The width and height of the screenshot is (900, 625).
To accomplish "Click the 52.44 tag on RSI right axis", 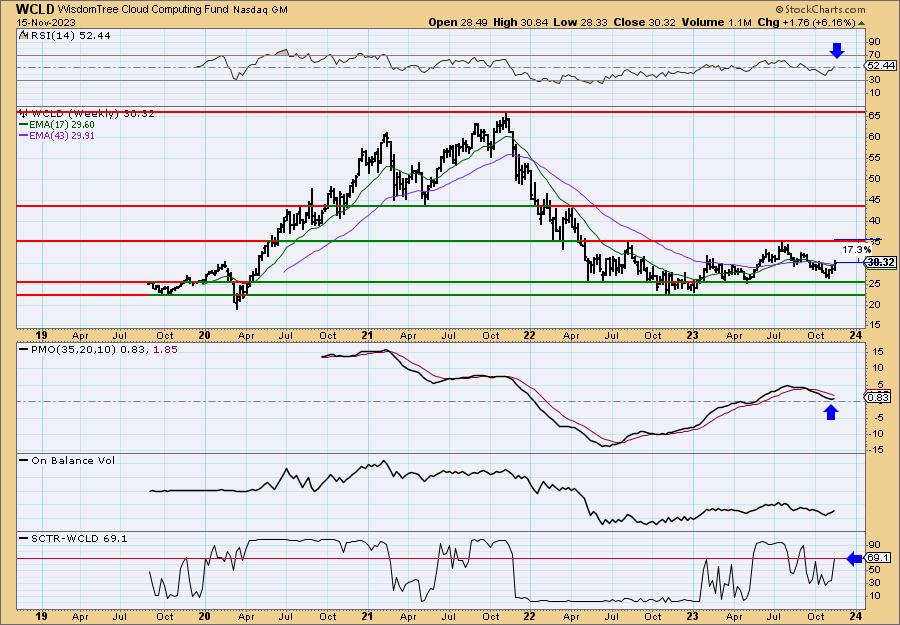I will click(881, 65).
